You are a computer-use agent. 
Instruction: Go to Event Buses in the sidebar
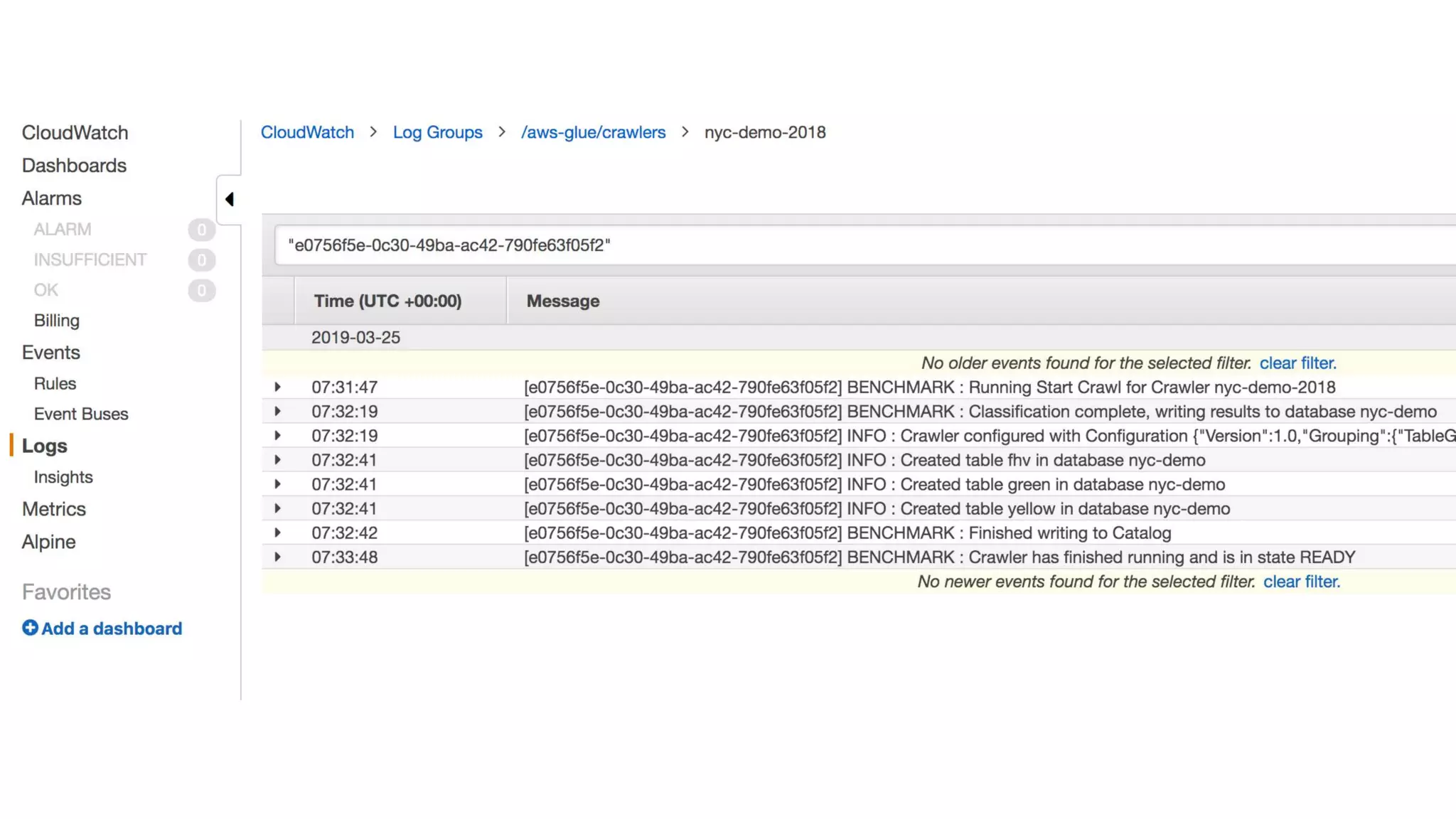point(81,414)
